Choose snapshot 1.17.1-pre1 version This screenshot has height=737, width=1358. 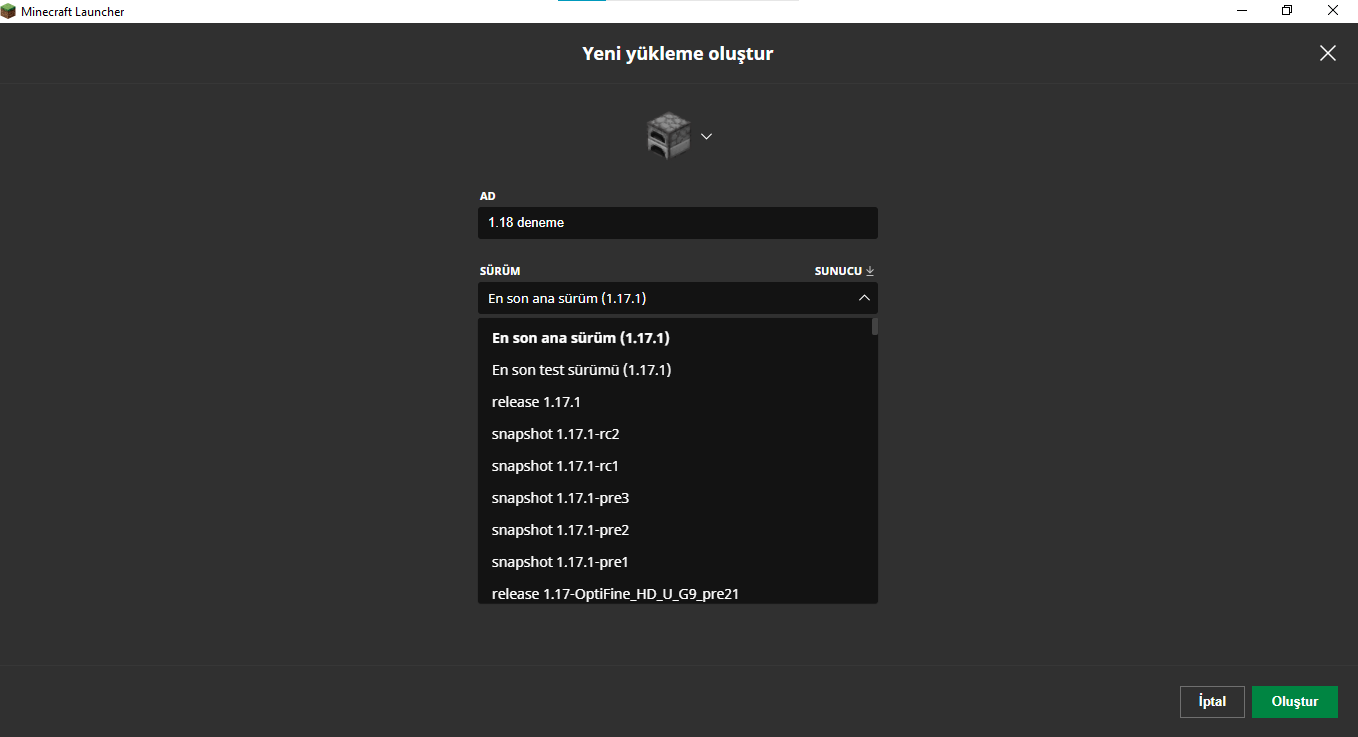tap(678, 562)
